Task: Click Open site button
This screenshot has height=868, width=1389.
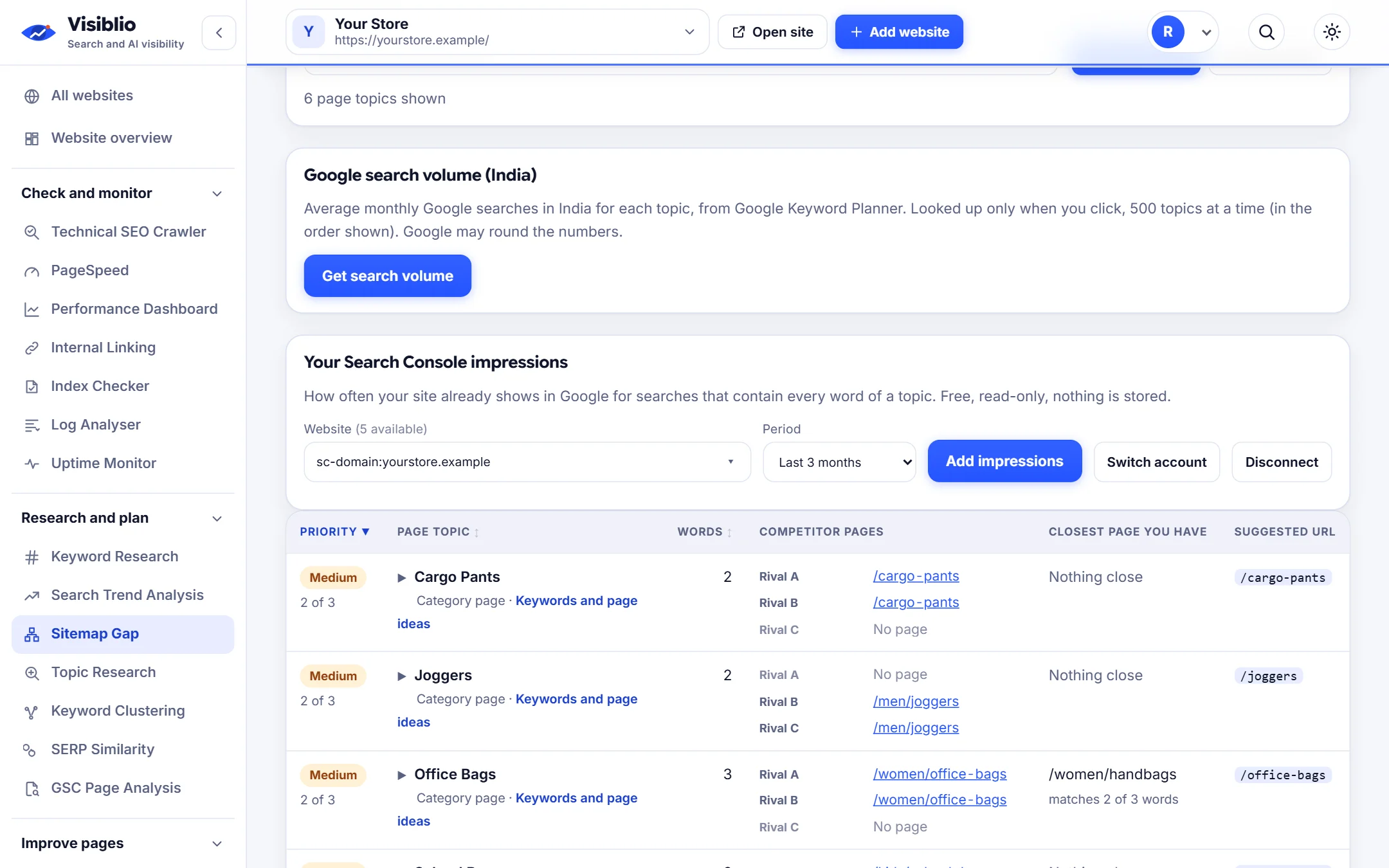Action: click(772, 32)
